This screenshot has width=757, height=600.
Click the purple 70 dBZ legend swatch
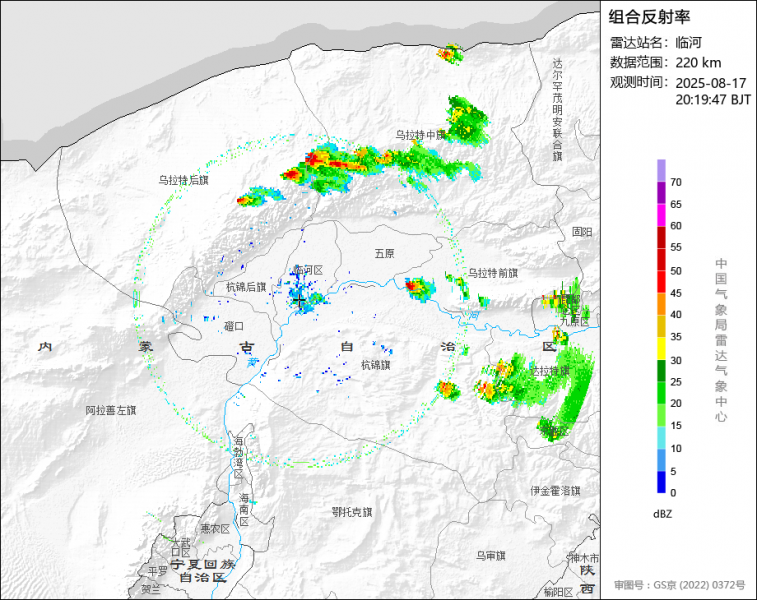(662, 171)
